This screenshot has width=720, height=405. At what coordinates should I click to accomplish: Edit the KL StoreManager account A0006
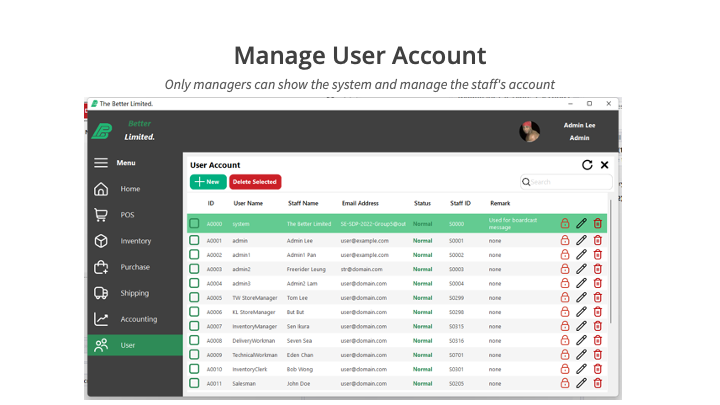tap(581, 311)
